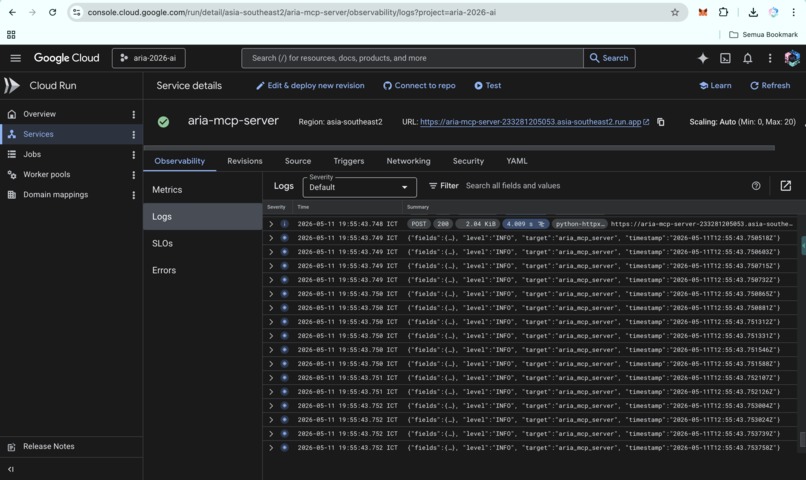
Task: Open the Google account avatar
Action: (792, 58)
